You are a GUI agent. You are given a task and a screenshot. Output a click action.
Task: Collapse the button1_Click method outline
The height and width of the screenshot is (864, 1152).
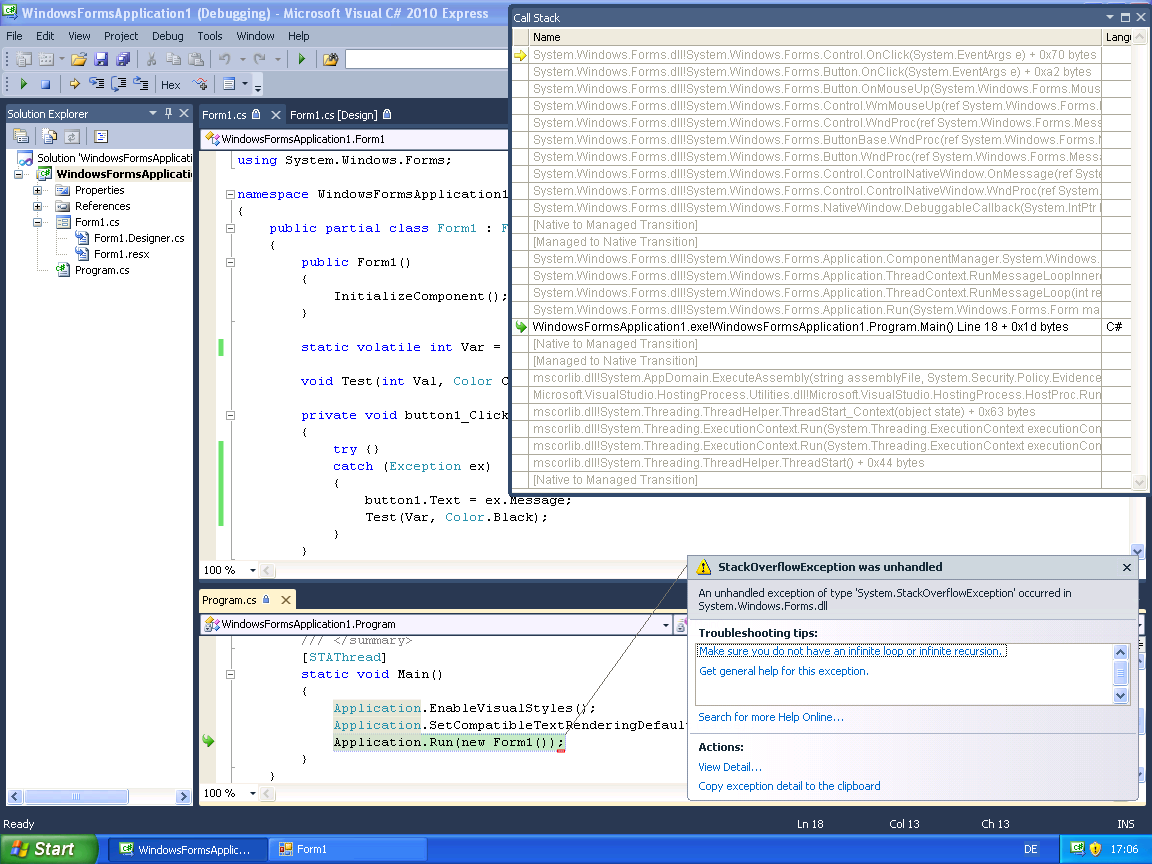pyautogui.click(x=230, y=416)
